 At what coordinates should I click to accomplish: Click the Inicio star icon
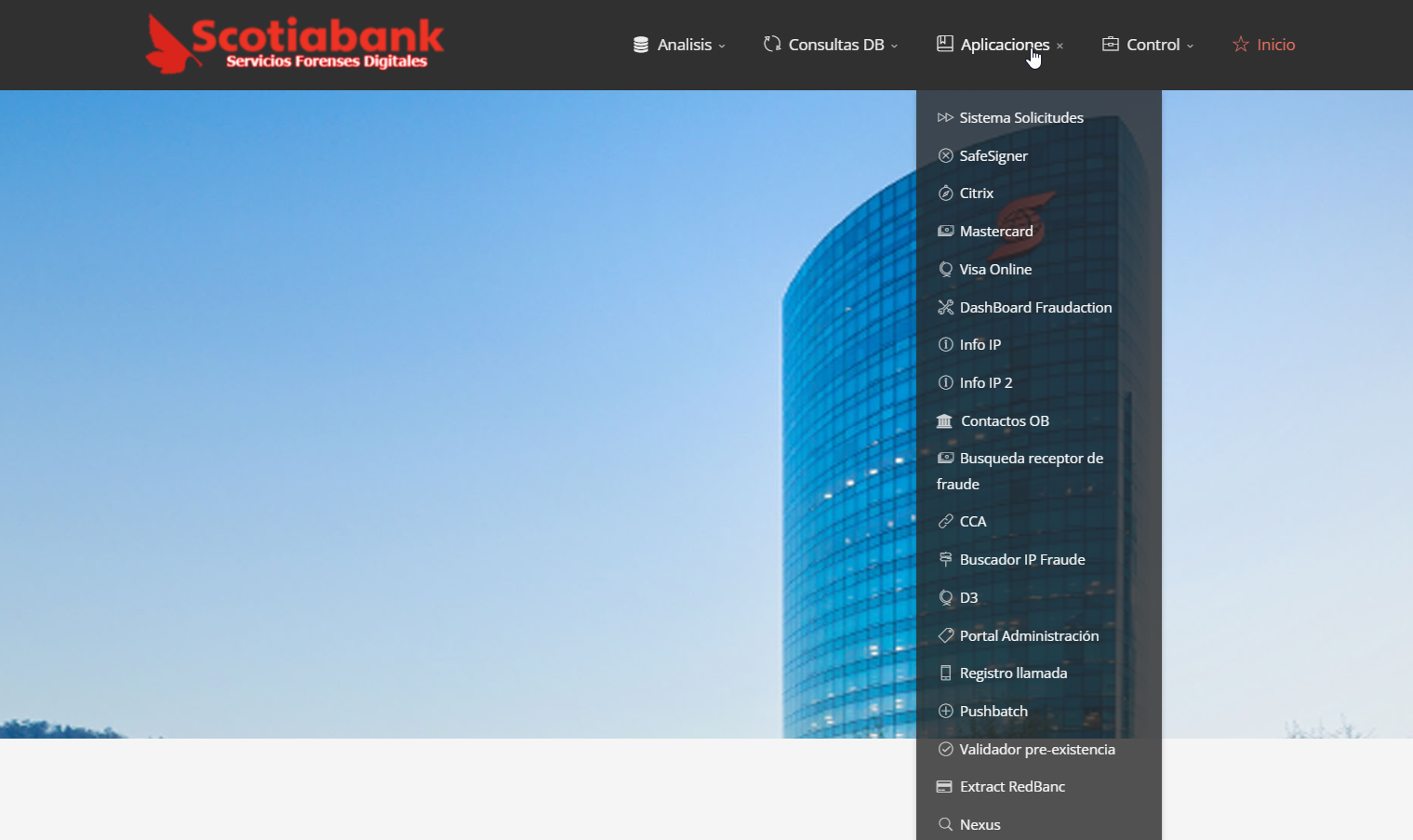[x=1241, y=44]
